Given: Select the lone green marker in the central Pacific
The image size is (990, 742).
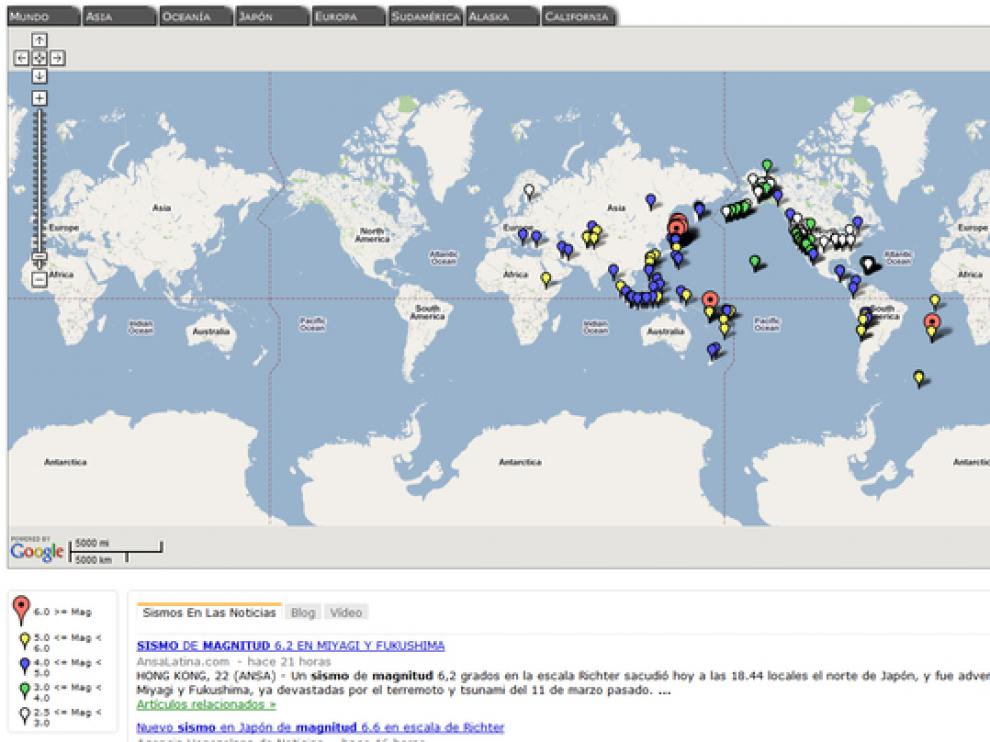Looking at the screenshot, I should (754, 261).
